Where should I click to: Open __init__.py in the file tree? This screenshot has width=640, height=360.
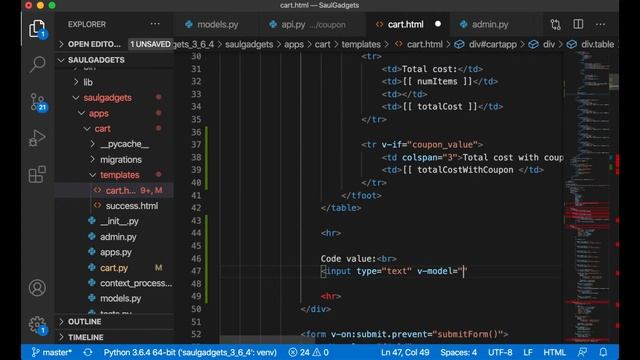[119, 221]
